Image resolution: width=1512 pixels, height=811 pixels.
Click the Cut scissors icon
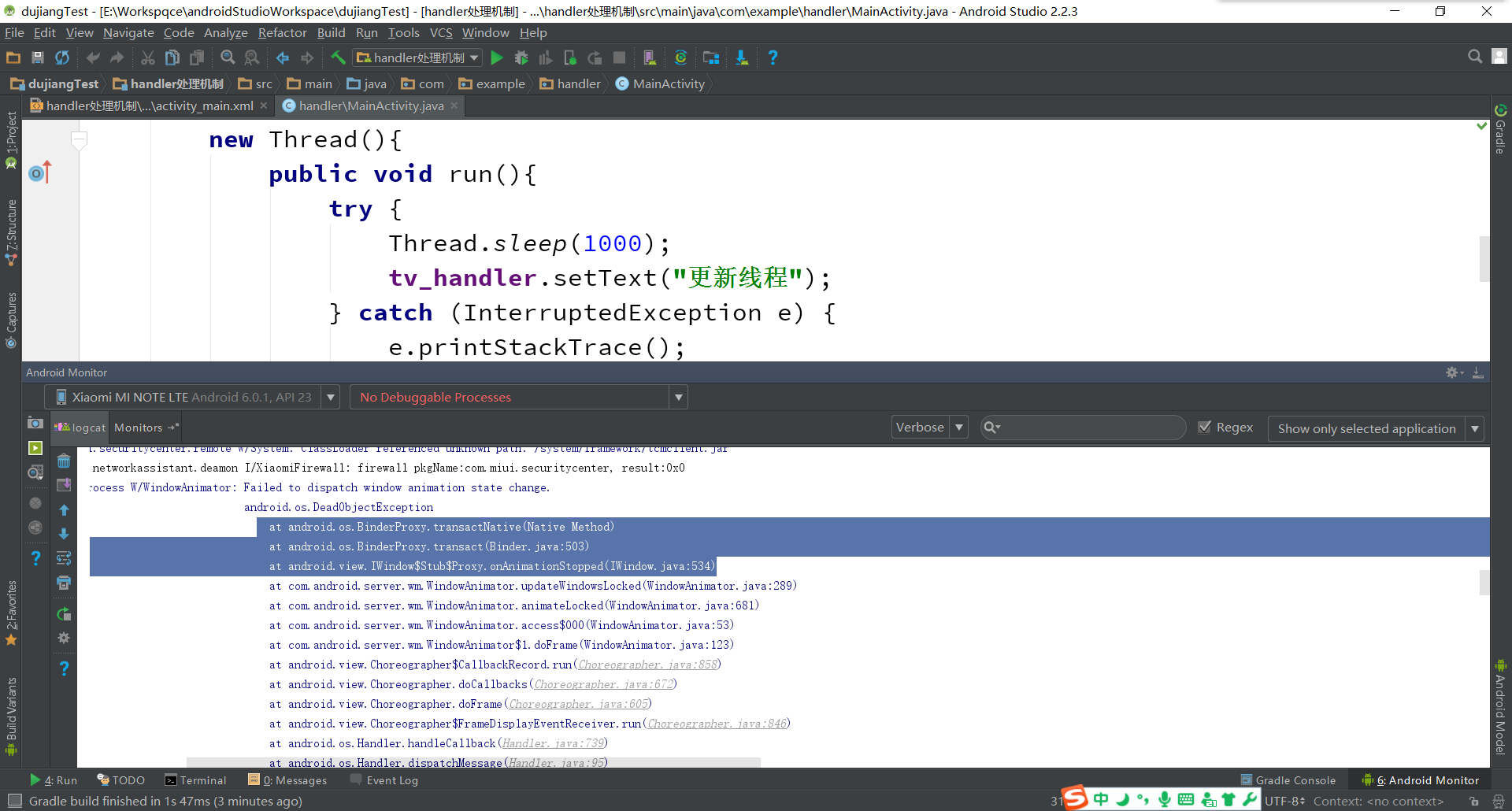click(147, 57)
